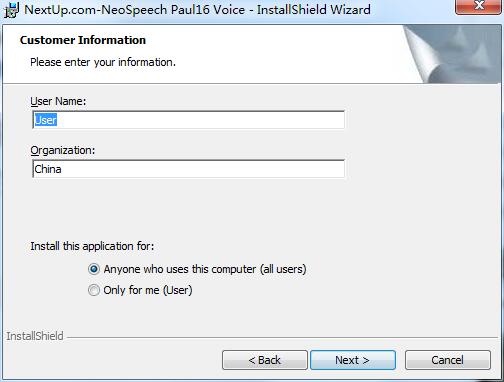Click the 'Anyone who uses this computer (all users)' label
Viewport: 504px width, 382px height.
tap(205, 269)
